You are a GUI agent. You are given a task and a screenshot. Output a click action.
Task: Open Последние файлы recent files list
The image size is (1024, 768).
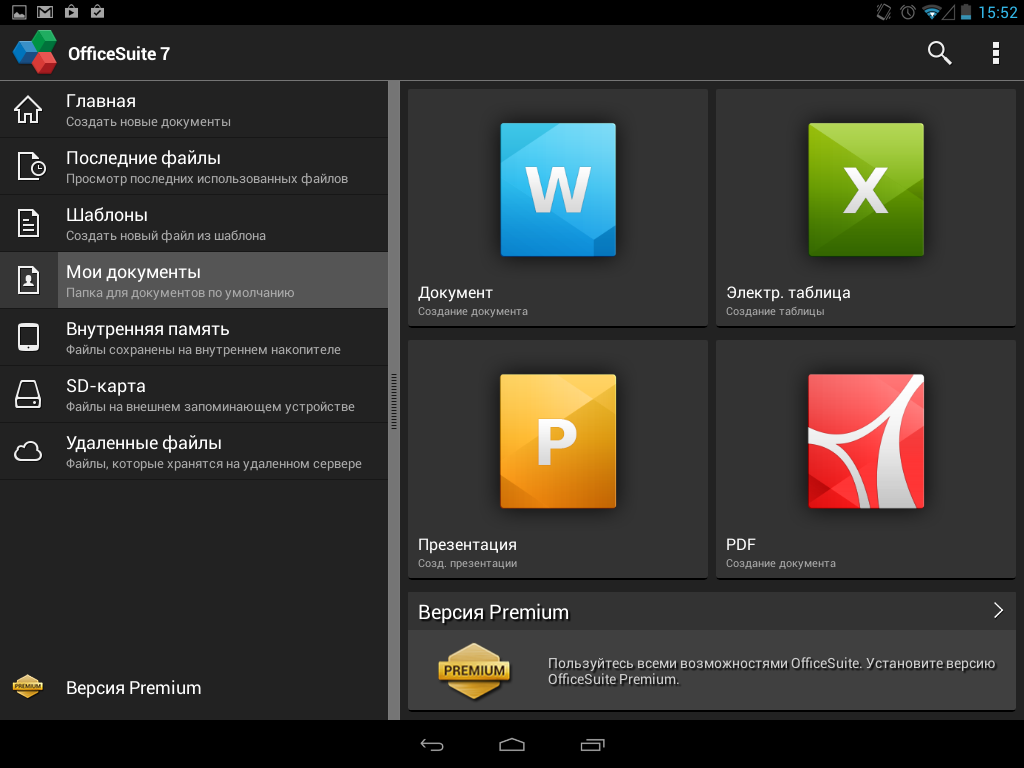click(x=194, y=167)
